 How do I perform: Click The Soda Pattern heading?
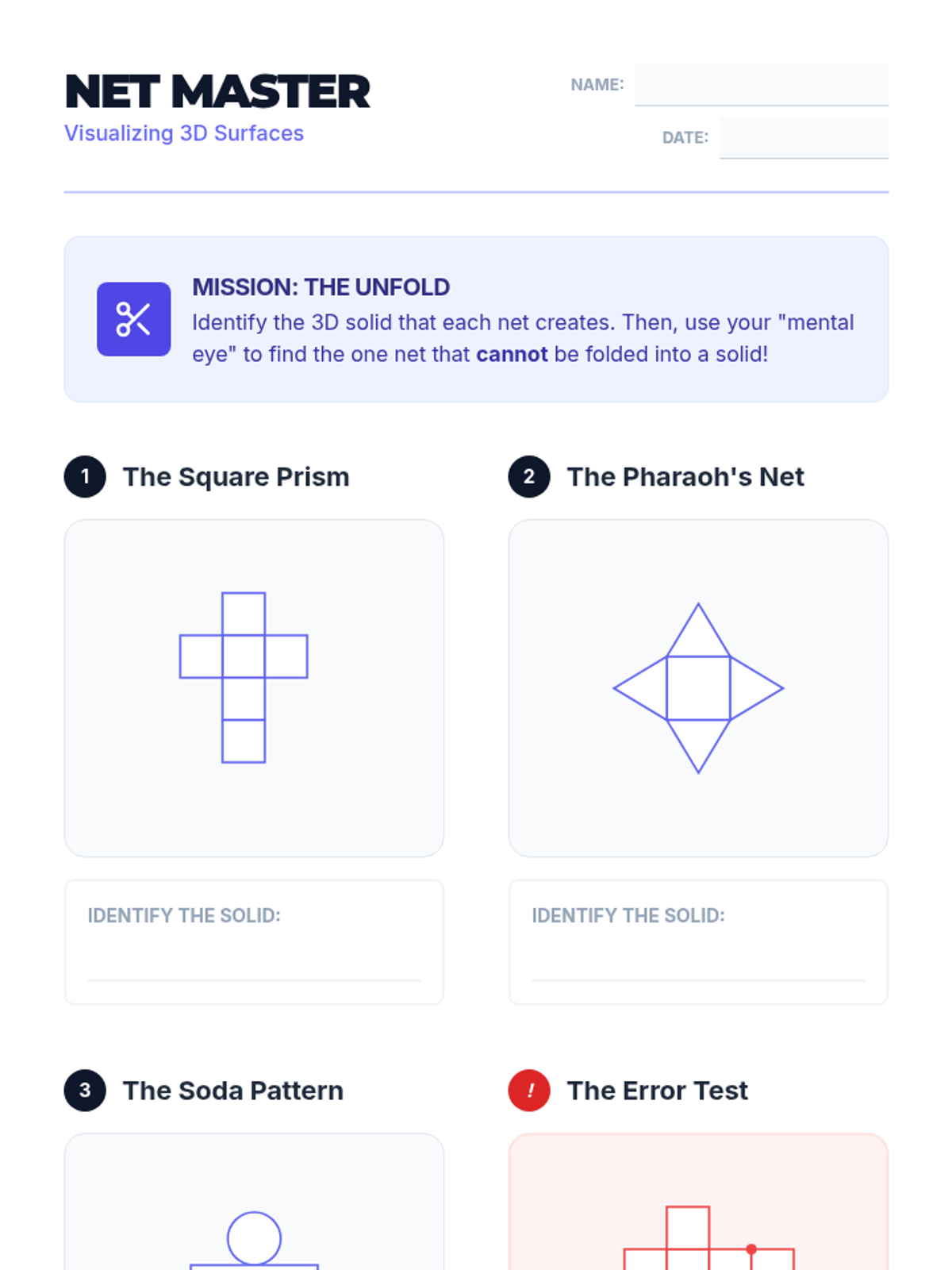[233, 1091]
